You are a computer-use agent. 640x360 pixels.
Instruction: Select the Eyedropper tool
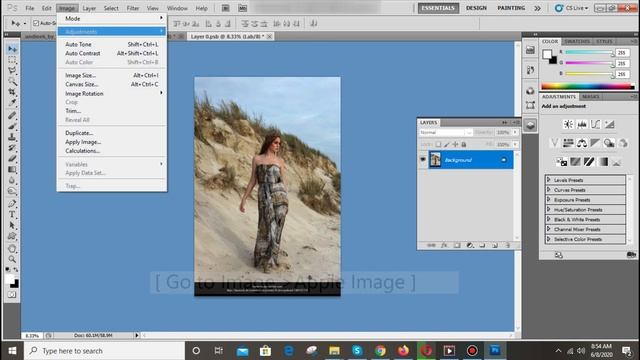[x=12, y=103]
